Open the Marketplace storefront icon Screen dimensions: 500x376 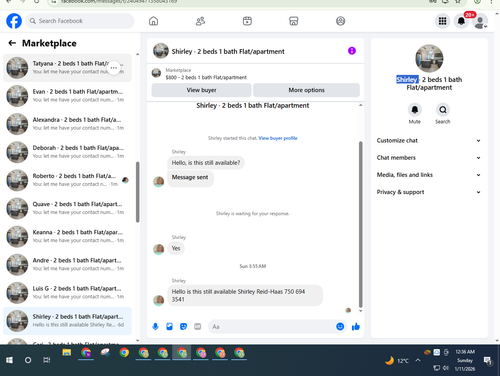(x=294, y=21)
